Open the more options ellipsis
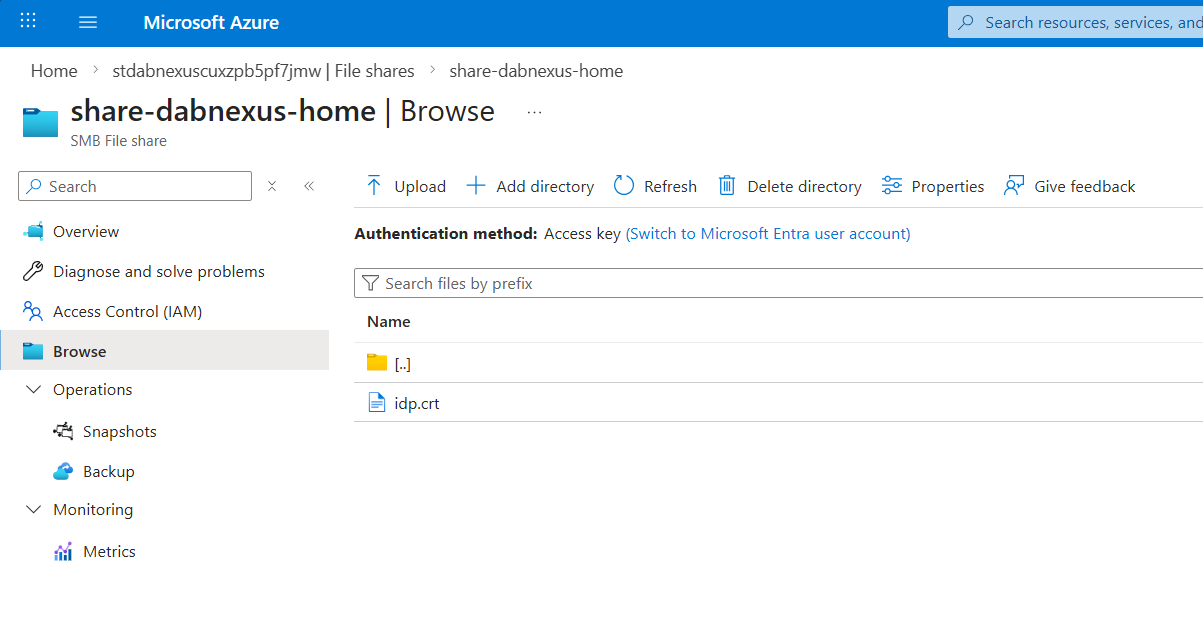1203x632 pixels. pyautogui.click(x=534, y=112)
